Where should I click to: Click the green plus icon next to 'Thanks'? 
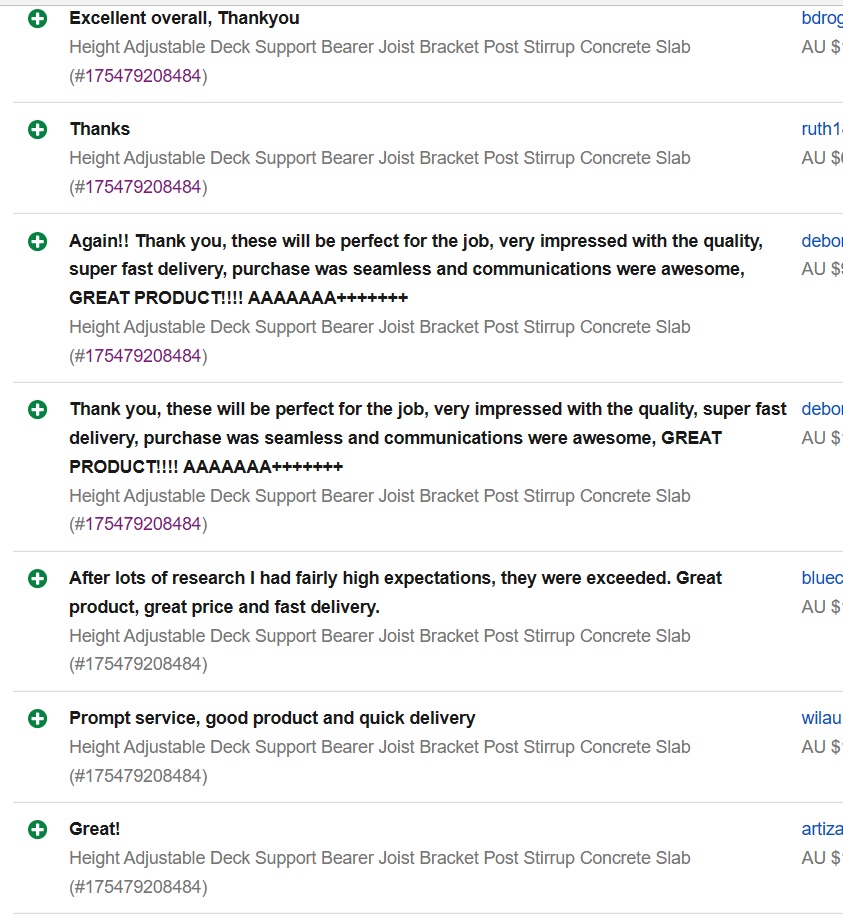[x=37, y=129]
